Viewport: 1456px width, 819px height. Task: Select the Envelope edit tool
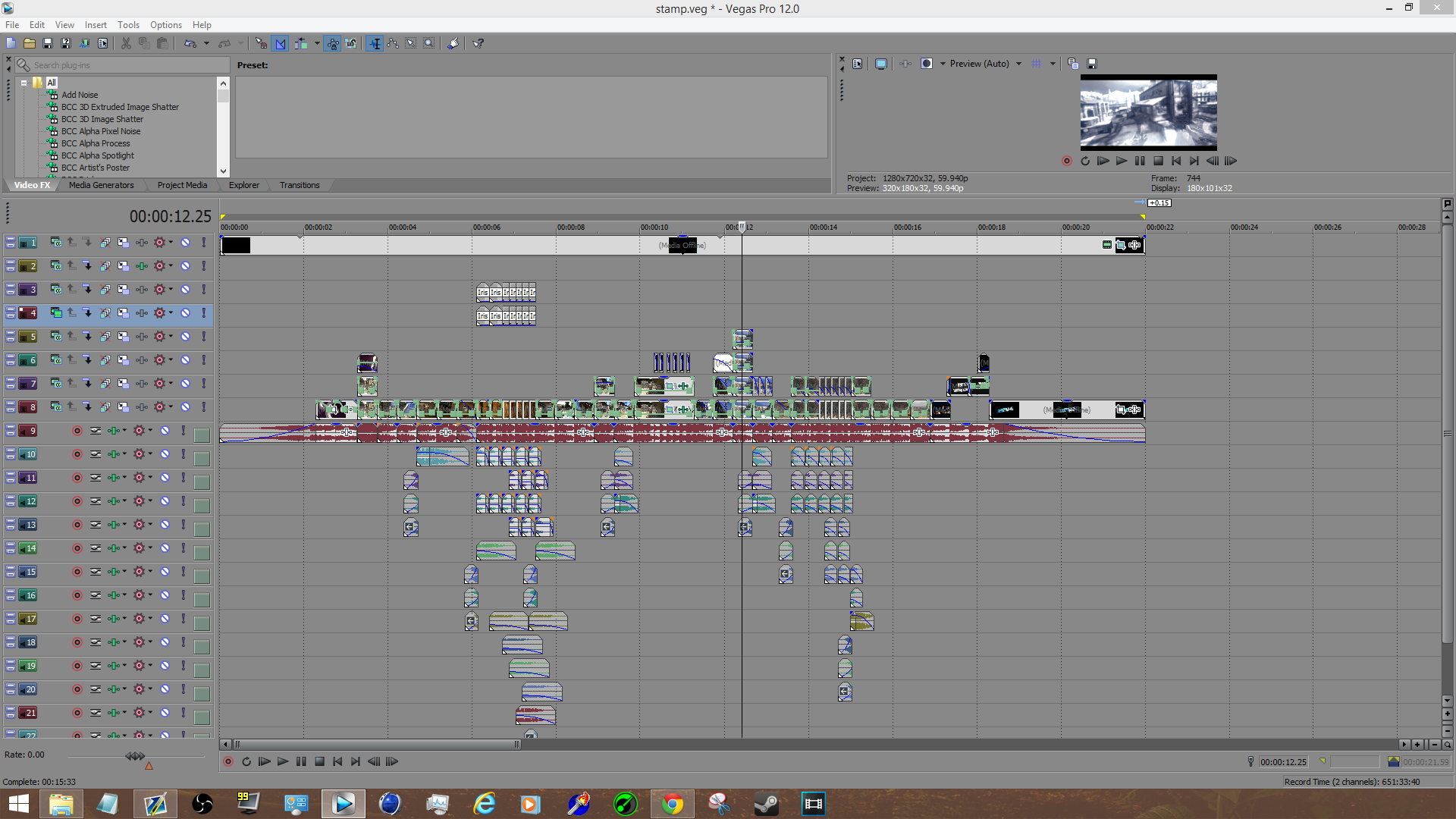[x=393, y=43]
